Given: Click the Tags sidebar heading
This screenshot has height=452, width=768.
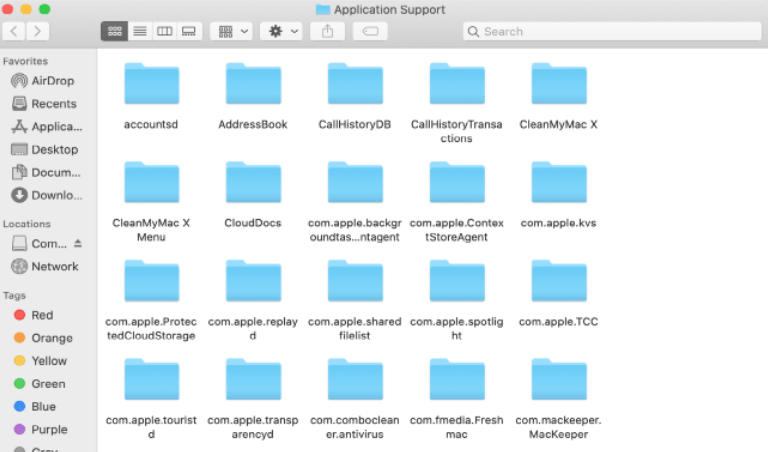Looking at the screenshot, I should tap(14, 296).
